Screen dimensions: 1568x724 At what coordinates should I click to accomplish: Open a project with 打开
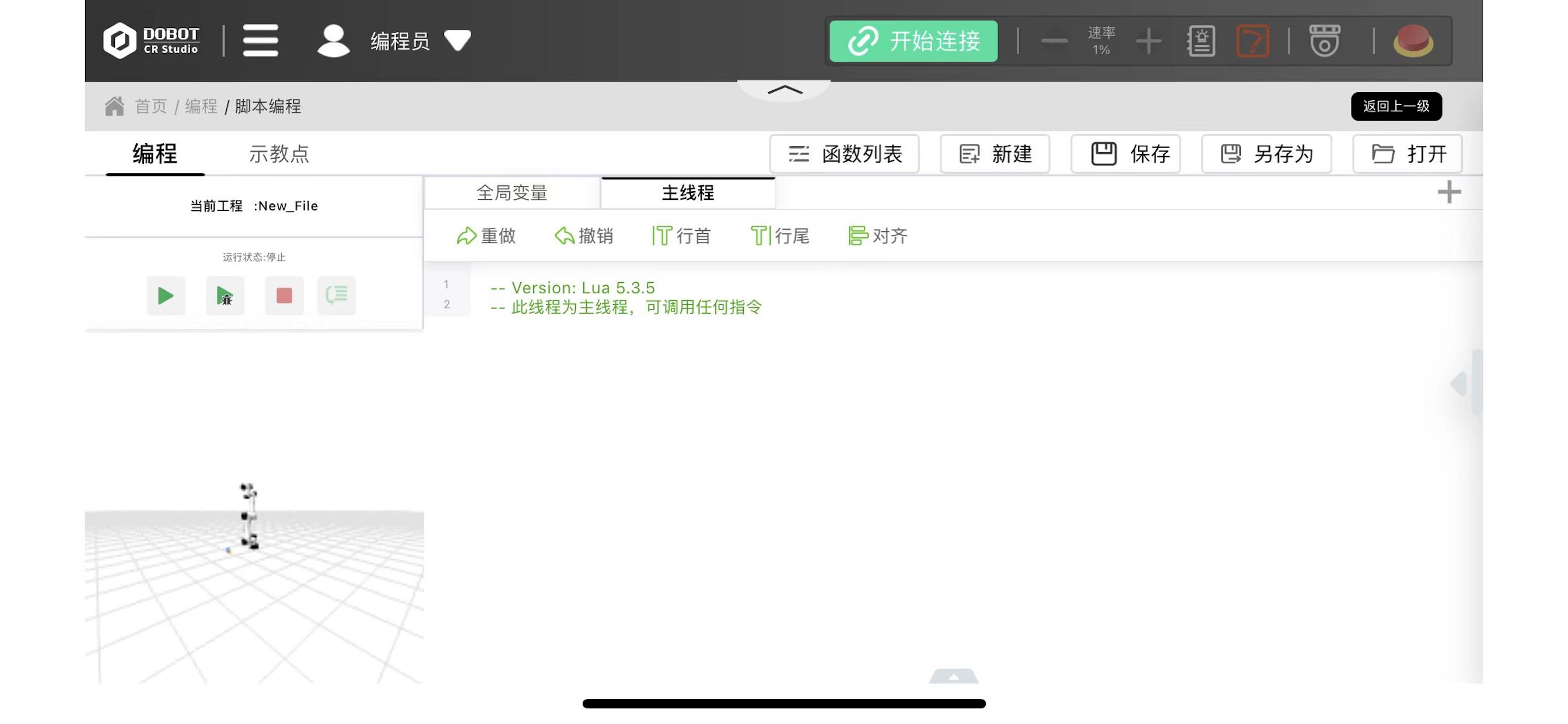click(x=1408, y=154)
